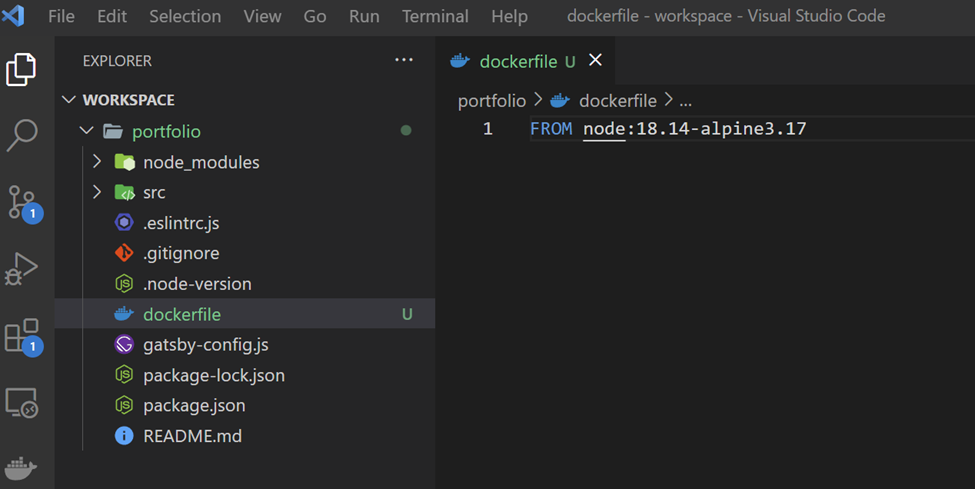Click the portfolio breadcrumb segment
The height and width of the screenshot is (489, 975).
492,101
